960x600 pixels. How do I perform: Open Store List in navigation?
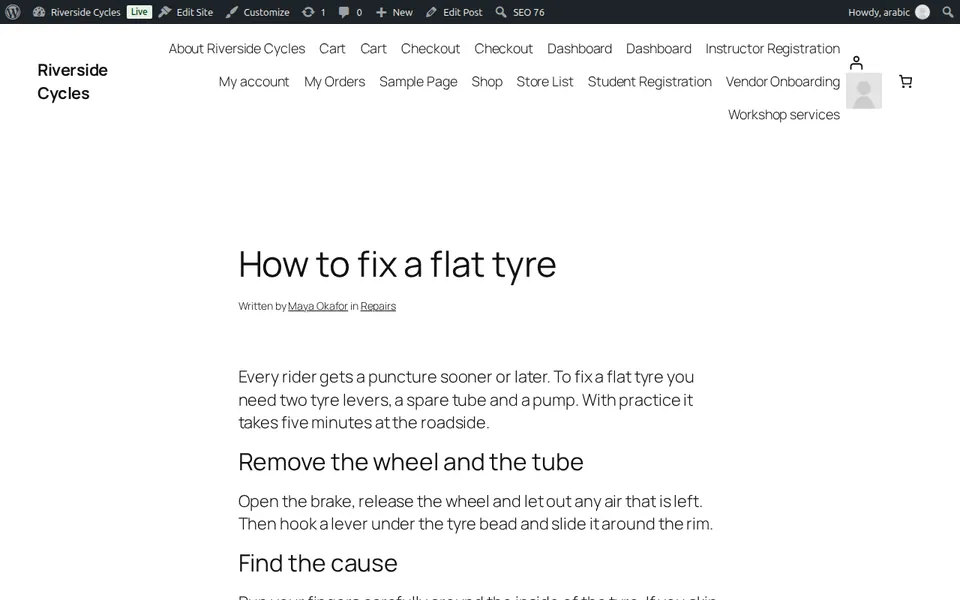pos(545,81)
